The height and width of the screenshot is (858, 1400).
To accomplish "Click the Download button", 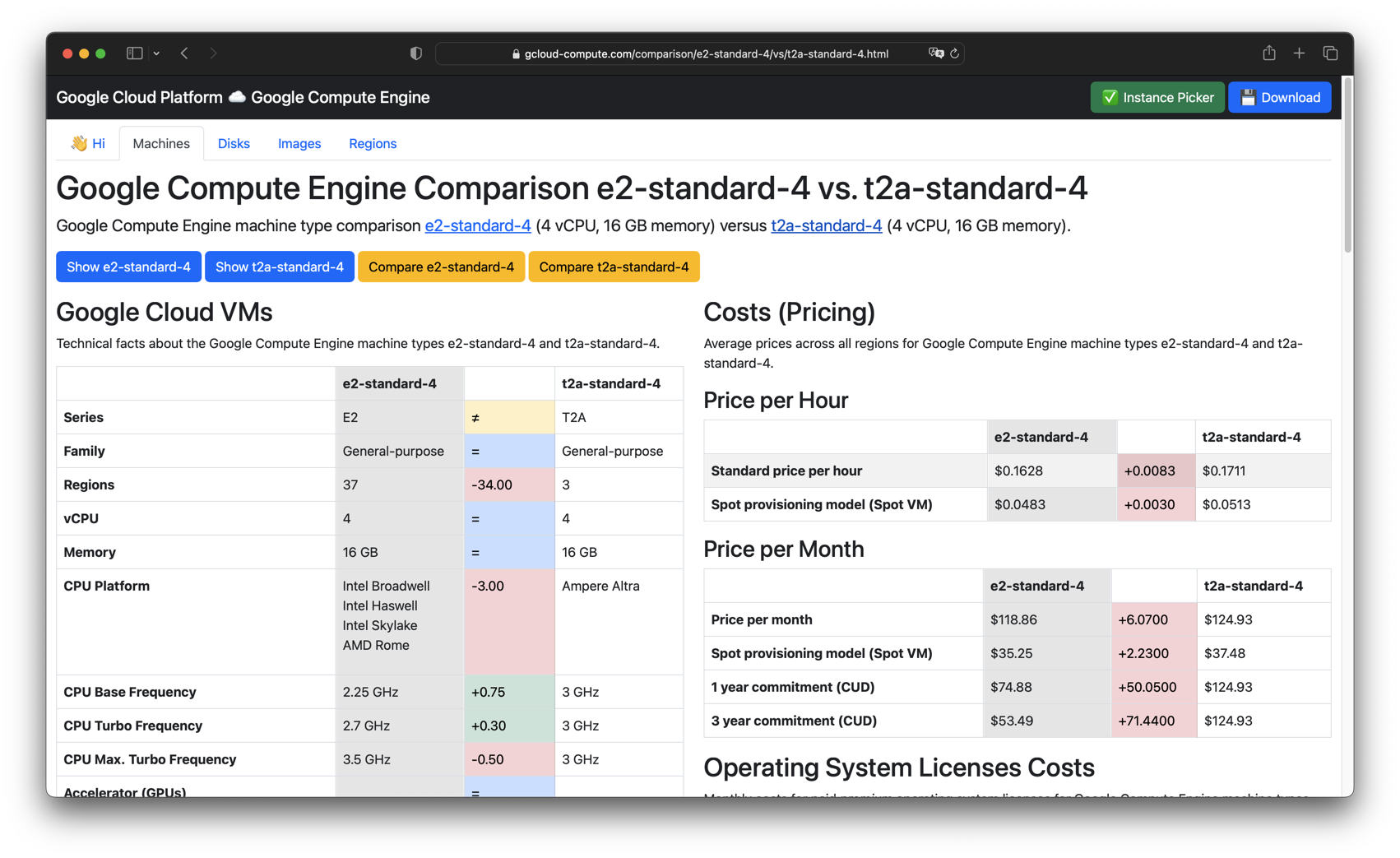I will [x=1280, y=97].
